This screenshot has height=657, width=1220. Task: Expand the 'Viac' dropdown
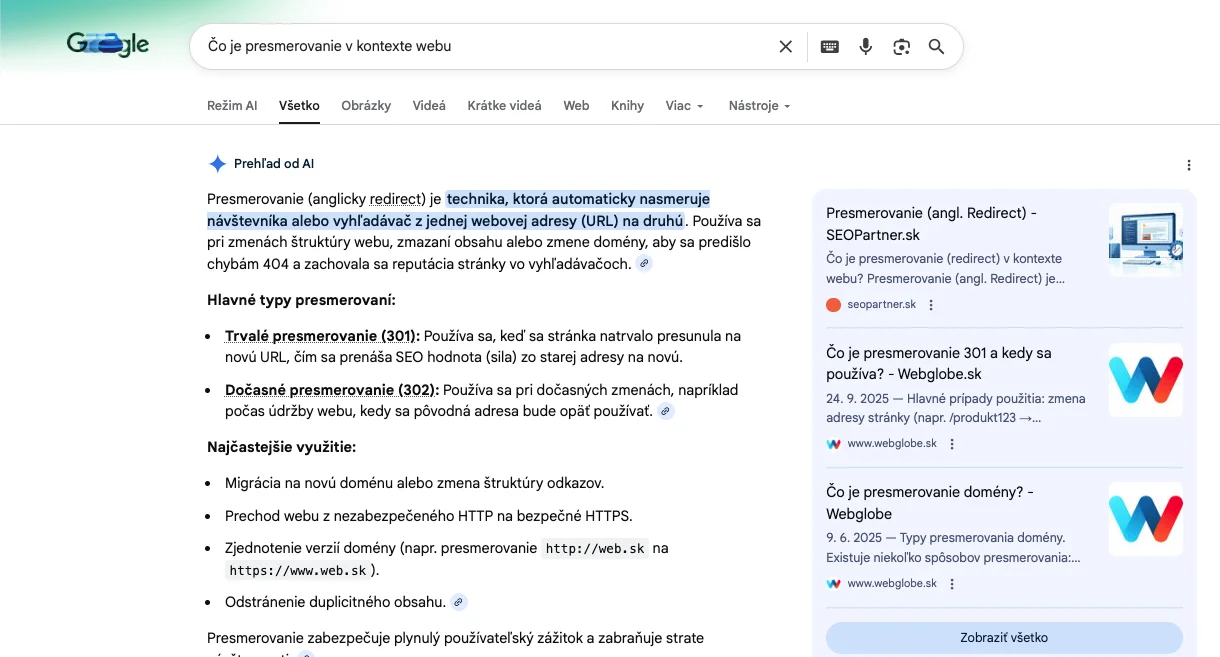[x=684, y=106]
